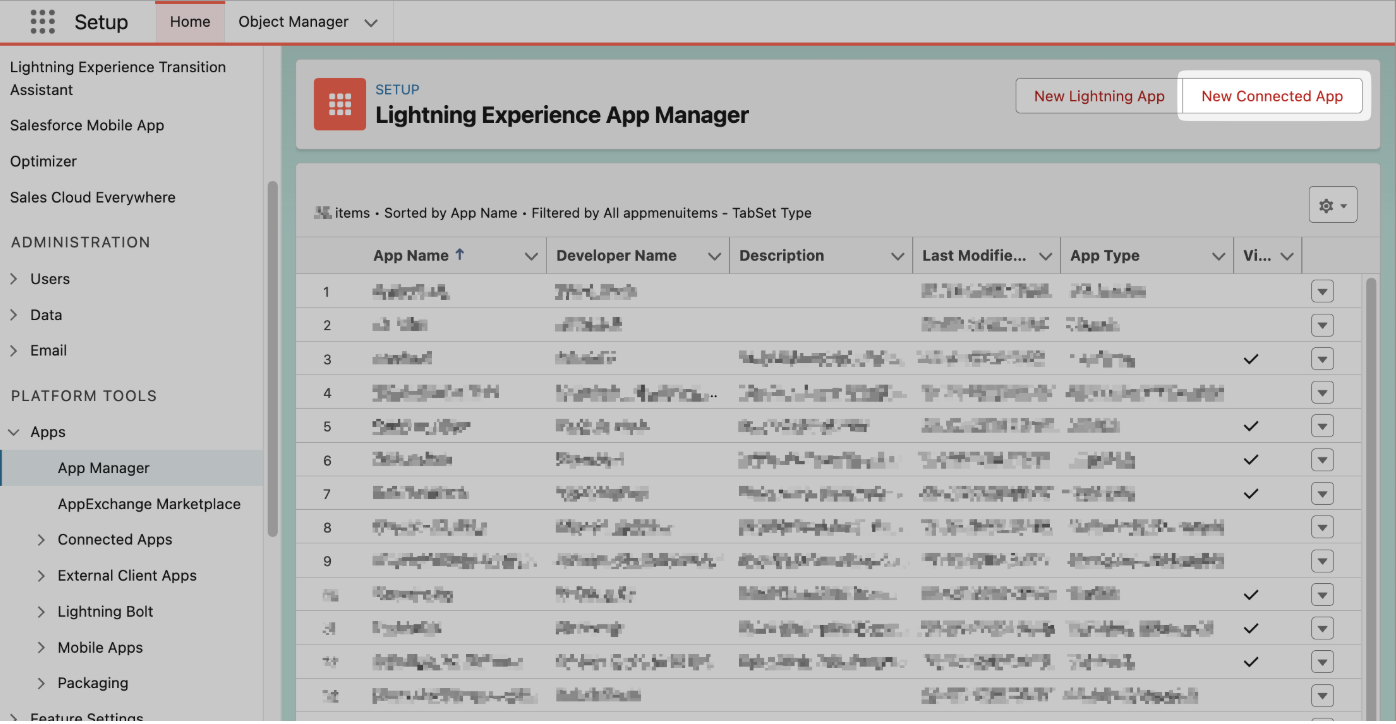Open the App Launcher grid icon
The image size is (1396, 724).
(x=42, y=21)
